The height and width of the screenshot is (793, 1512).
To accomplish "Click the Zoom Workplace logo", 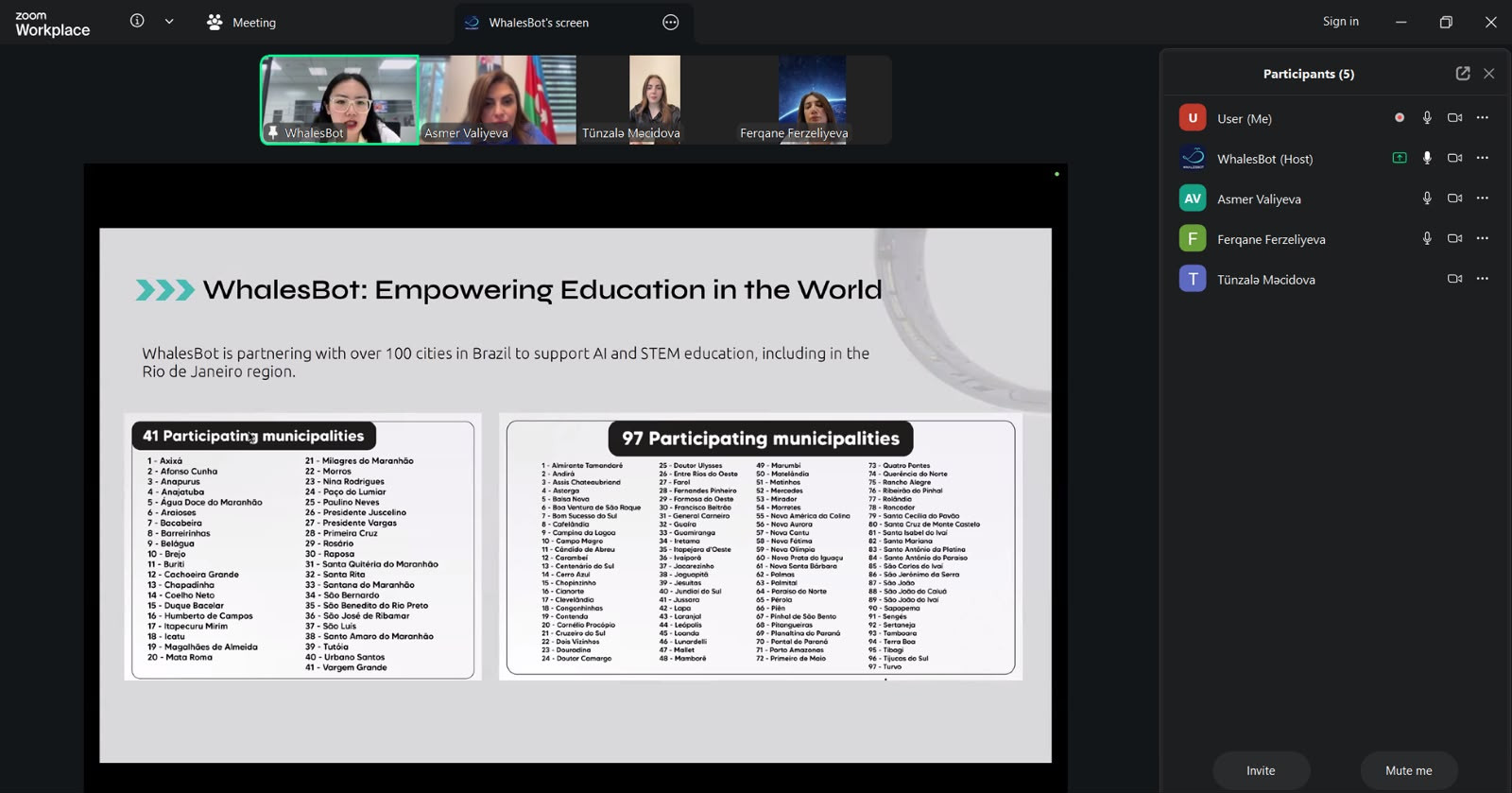I will click(x=52, y=24).
